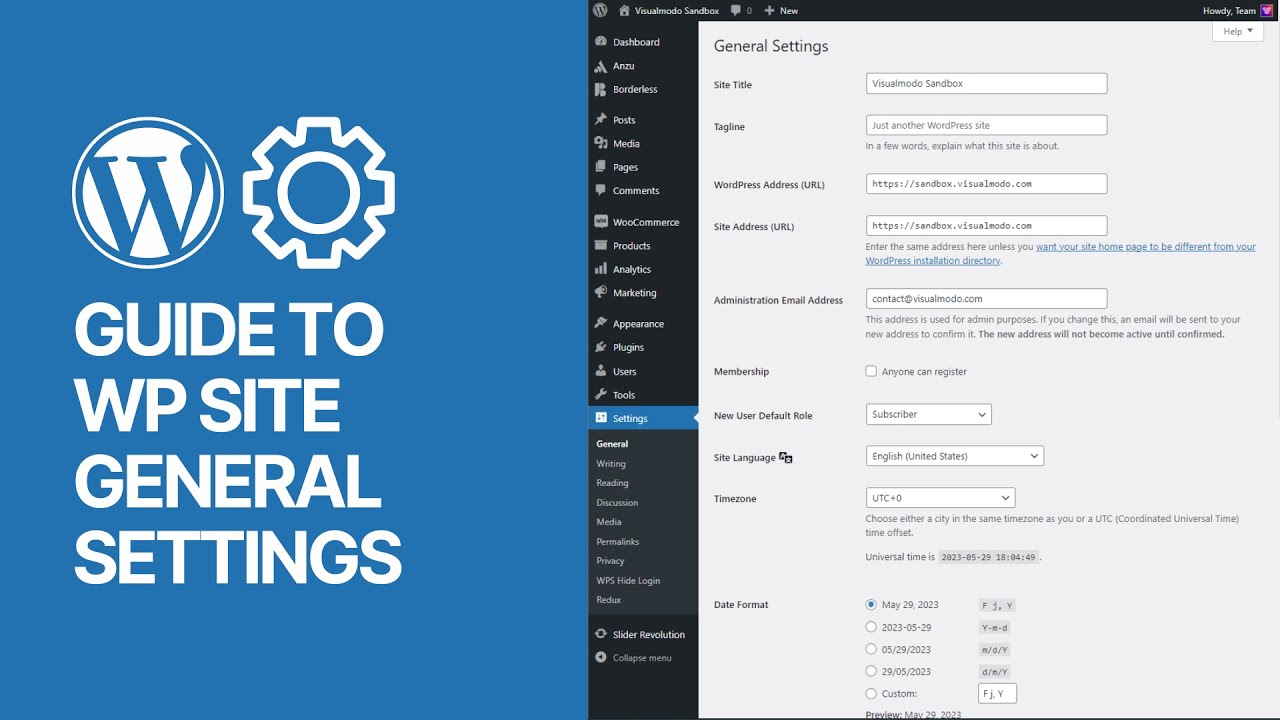
Task: Click the Products box icon
Action: tap(600, 245)
